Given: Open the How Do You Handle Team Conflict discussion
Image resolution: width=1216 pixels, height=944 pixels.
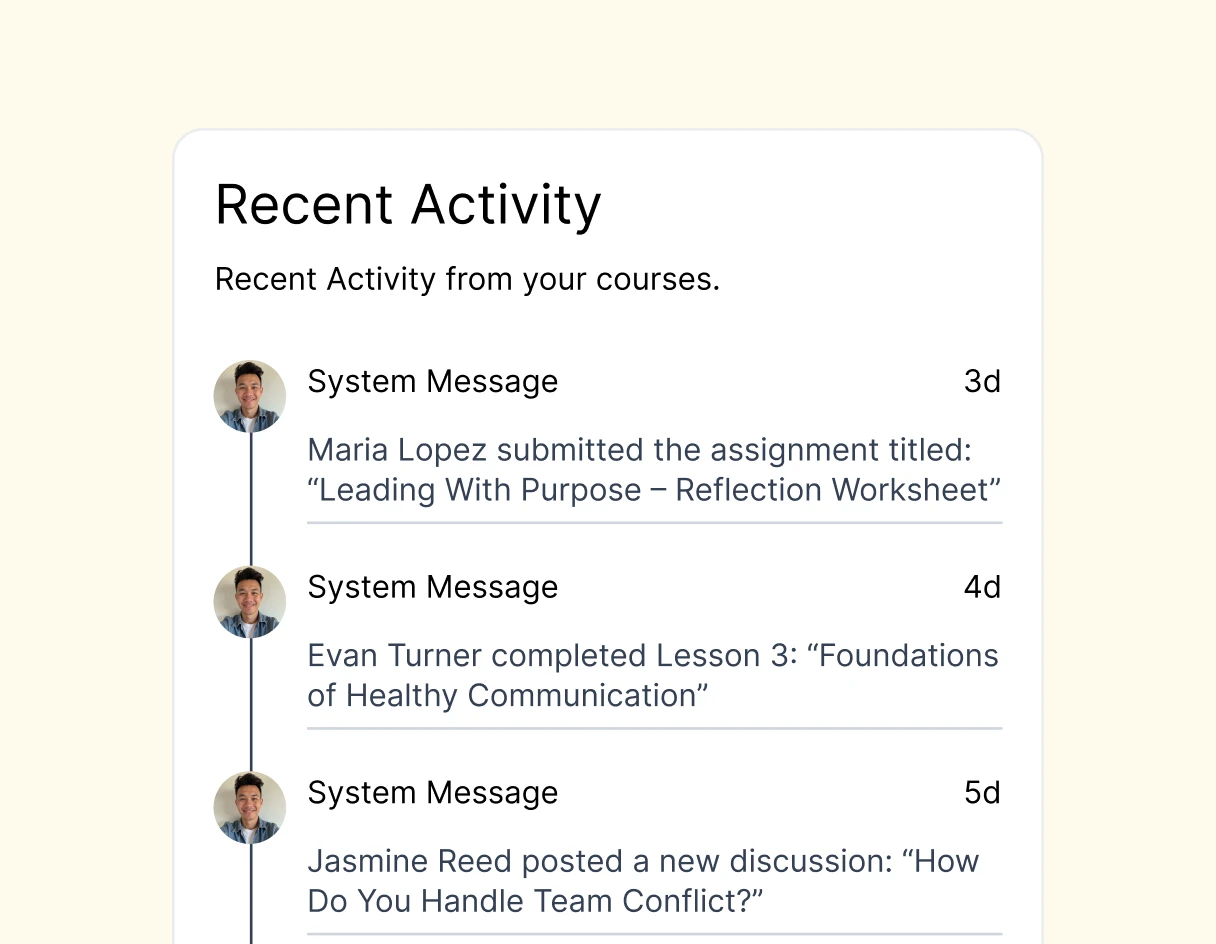Looking at the screenshot, I should tap(643, 861).
